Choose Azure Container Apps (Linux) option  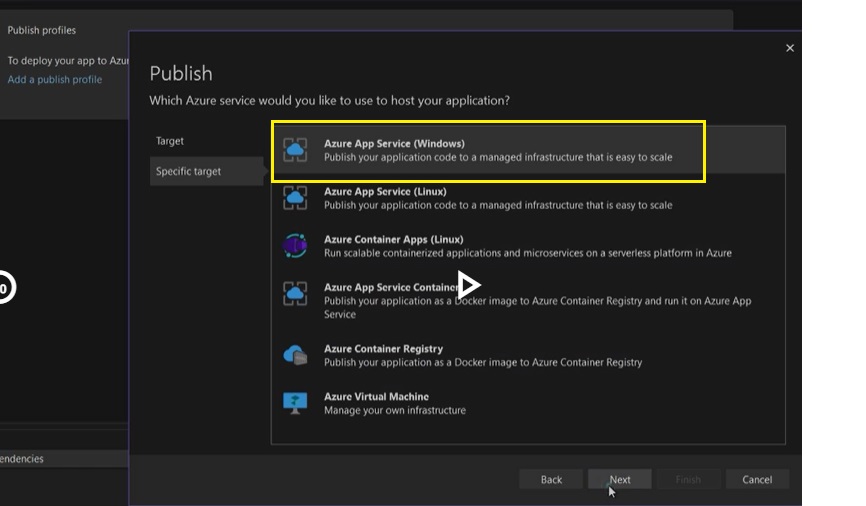(x=528, y=246)
